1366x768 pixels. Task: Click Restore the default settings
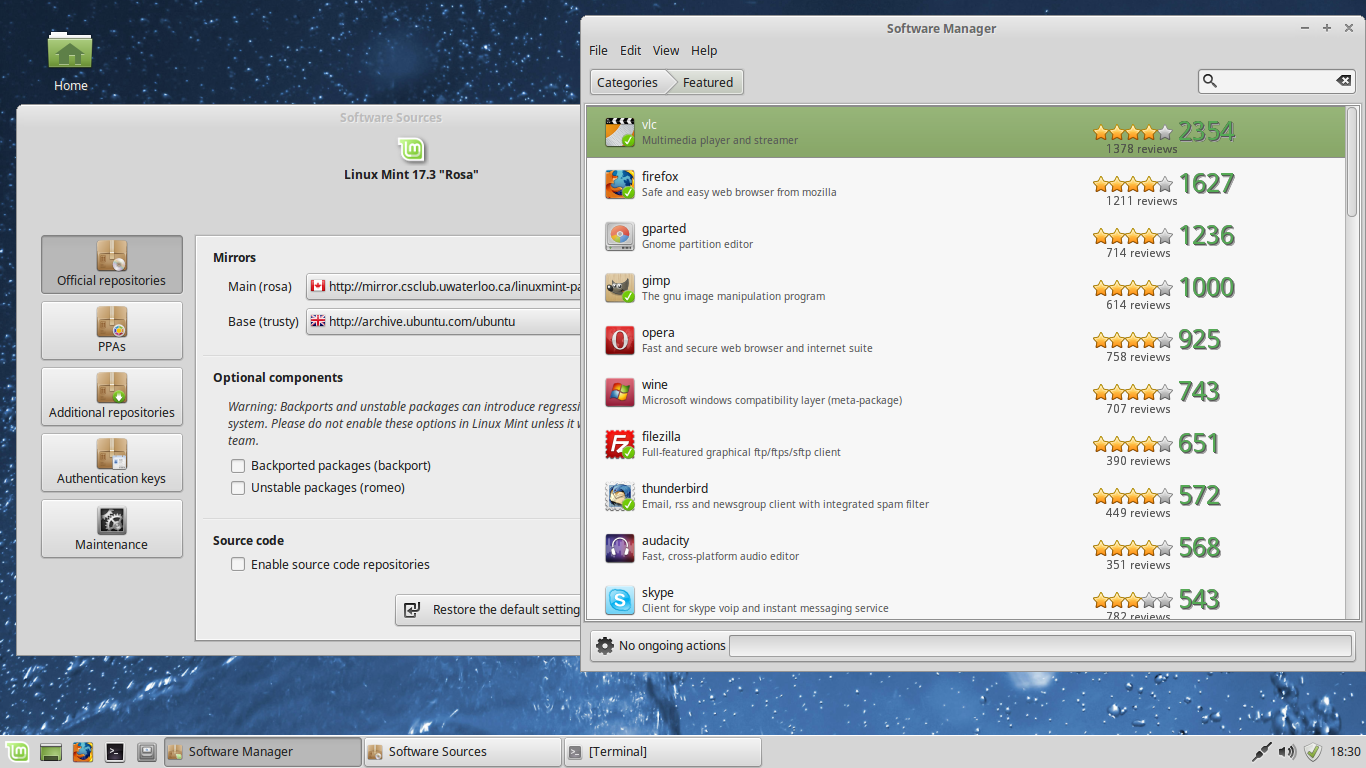pyautogui.click(x=488, y=610)
